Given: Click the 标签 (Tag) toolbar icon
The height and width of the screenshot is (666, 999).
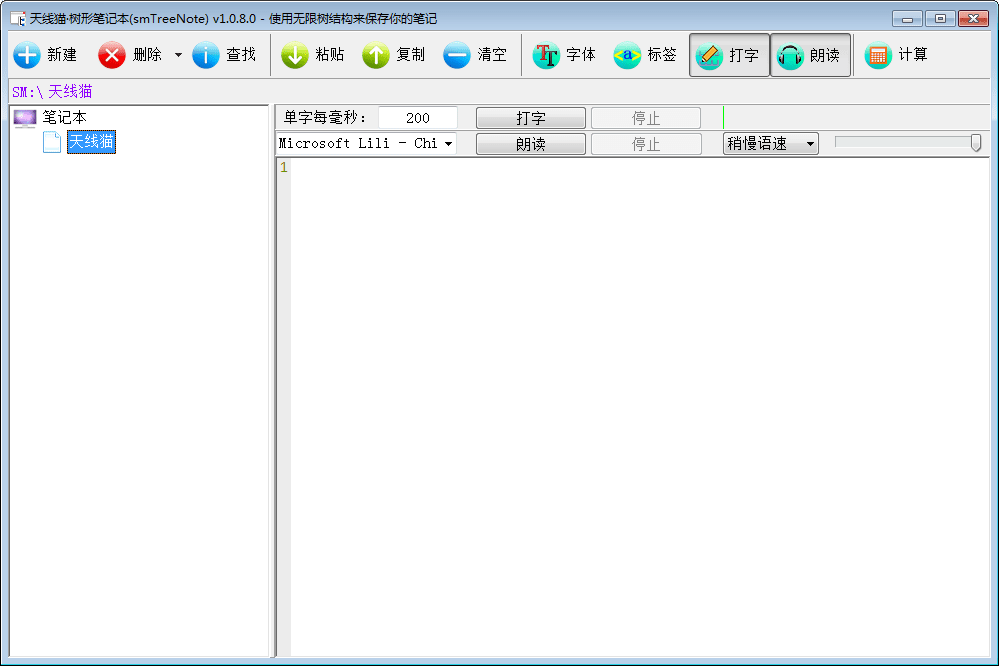Looking at the screenshot, I should point(627,55).
